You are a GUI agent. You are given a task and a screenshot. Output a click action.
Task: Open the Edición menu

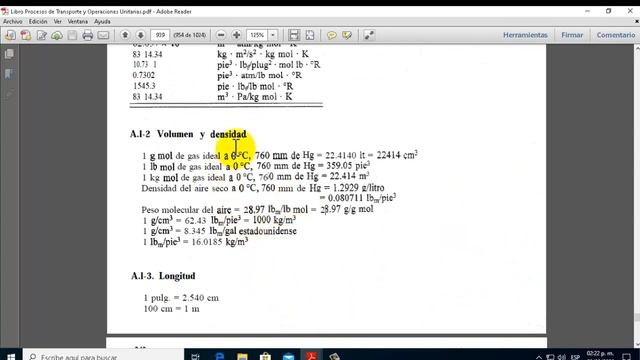[x=38, y=22]
